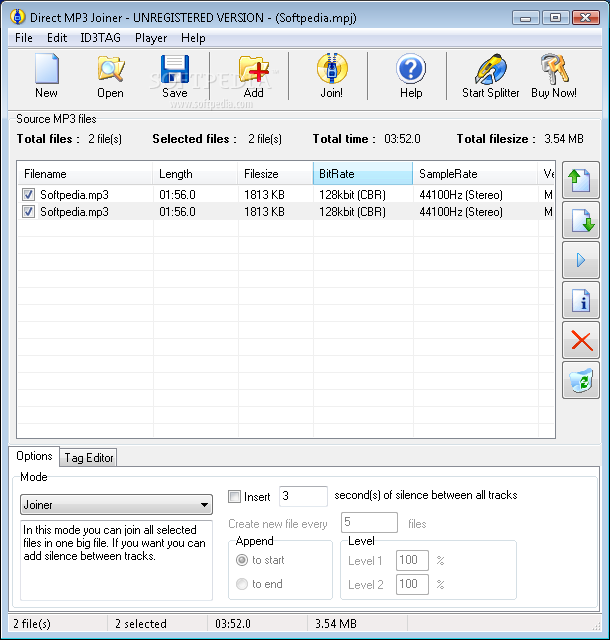Select the first row's 01:56.0 length cell
This screenshot has width=610, height=640.
(x=177, y=195)
